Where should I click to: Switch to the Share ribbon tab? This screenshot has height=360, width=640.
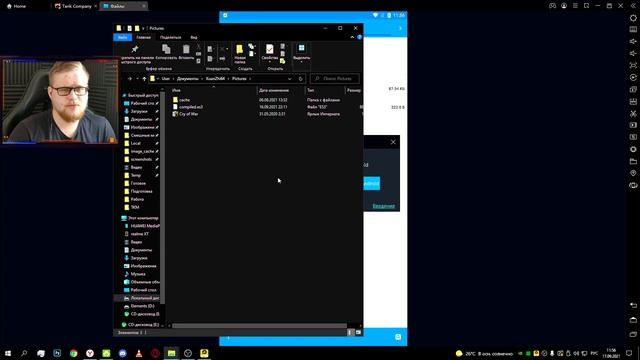[x=170, y=37]
